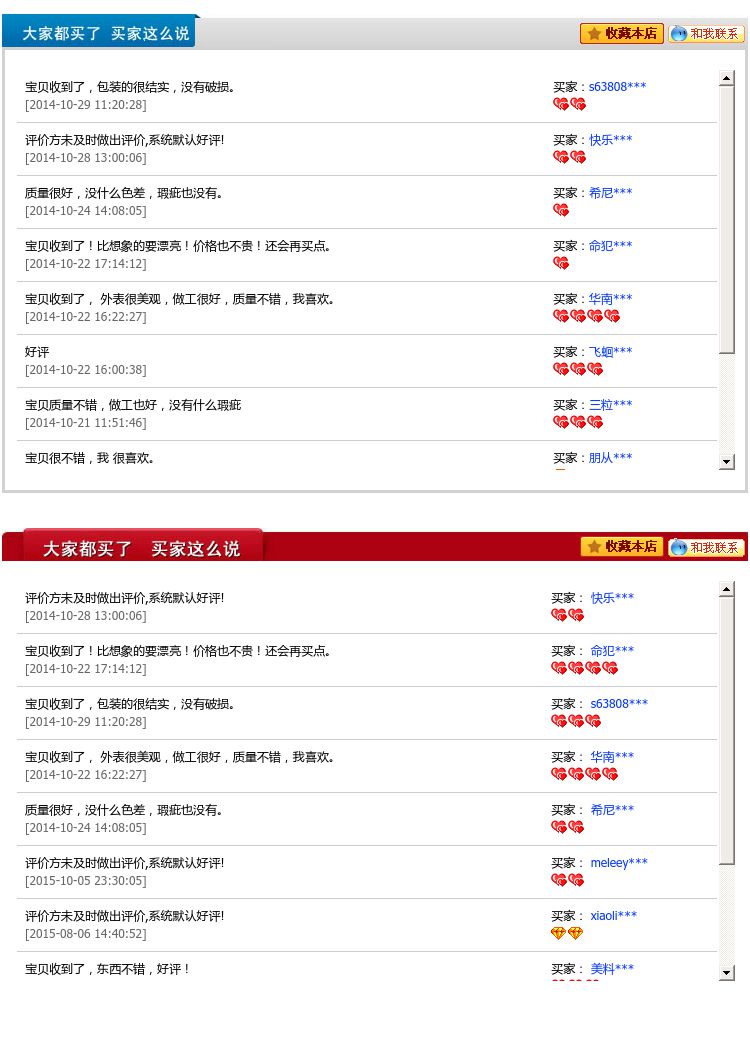
Task: Open buyer 三粒*** link
Action: pyautogui.click(x=610, y=405)
